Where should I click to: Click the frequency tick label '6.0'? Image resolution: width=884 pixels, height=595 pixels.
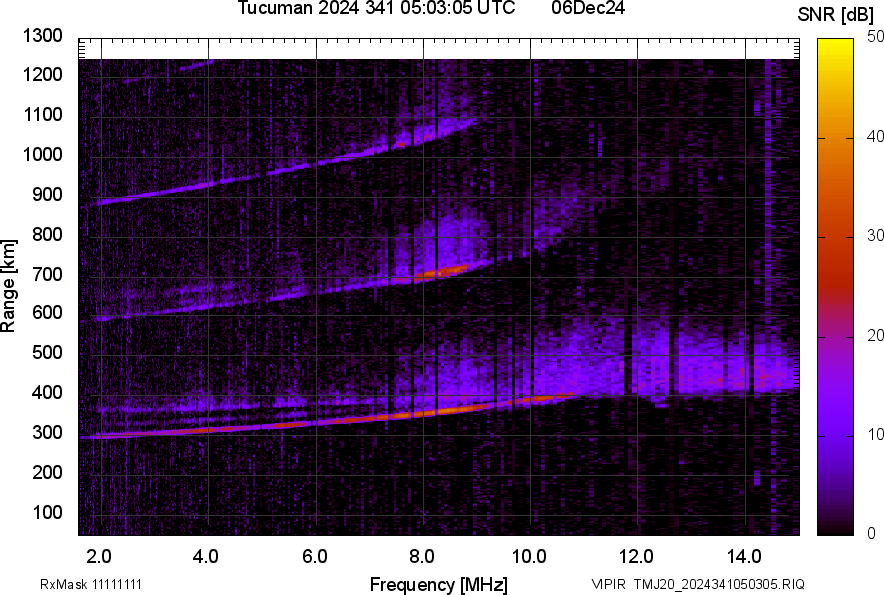[x=315, y=557]
